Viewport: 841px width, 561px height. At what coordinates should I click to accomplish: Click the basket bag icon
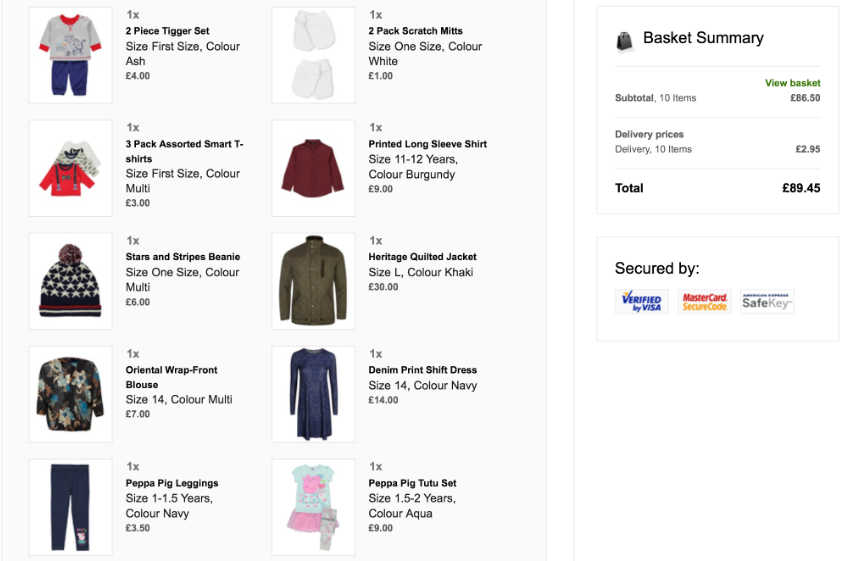(x=625, y=40)
